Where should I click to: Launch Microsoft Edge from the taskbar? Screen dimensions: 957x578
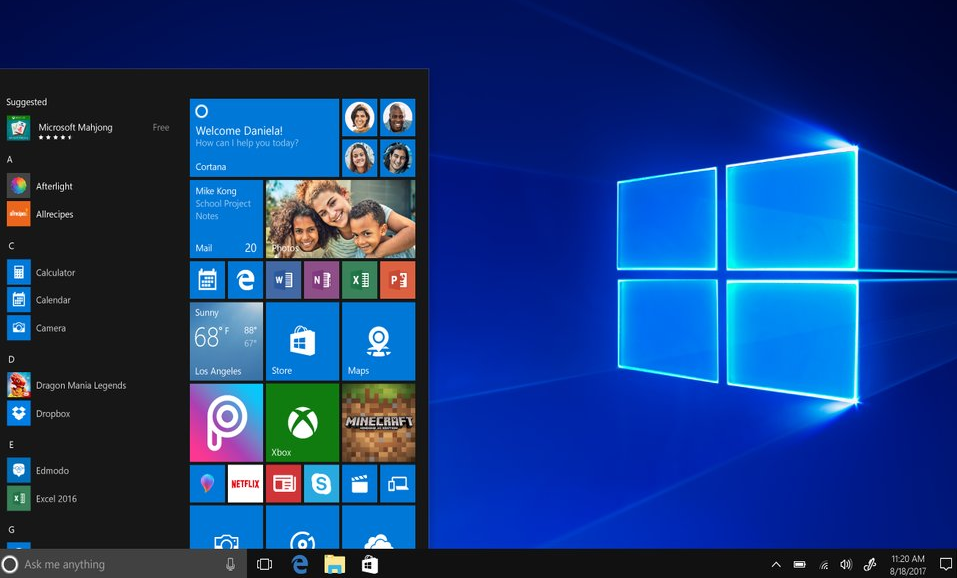click(x=299, y=564)
